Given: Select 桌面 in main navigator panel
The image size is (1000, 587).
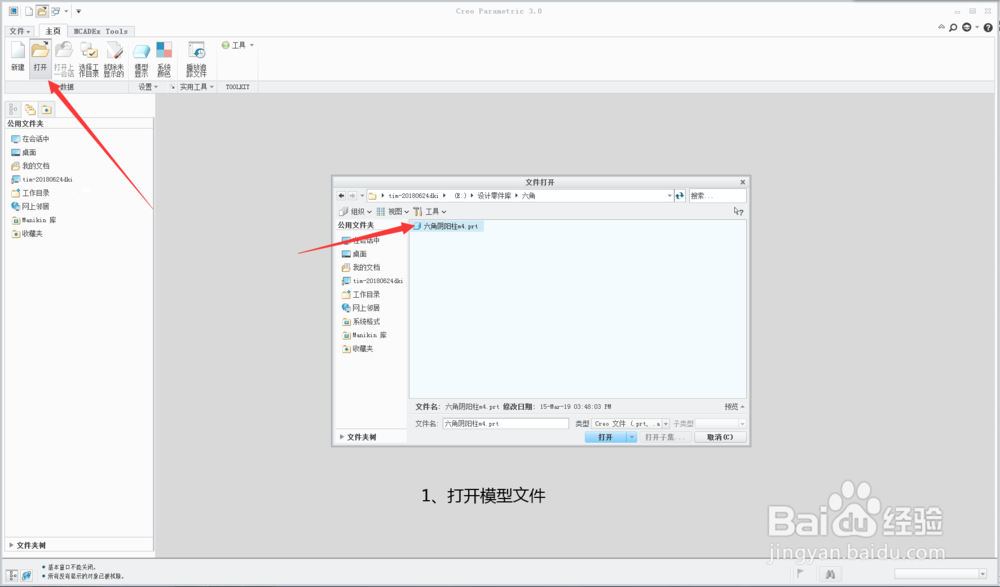Looking at the screenshot, I should pyautogui.click(x=24, y=152).
